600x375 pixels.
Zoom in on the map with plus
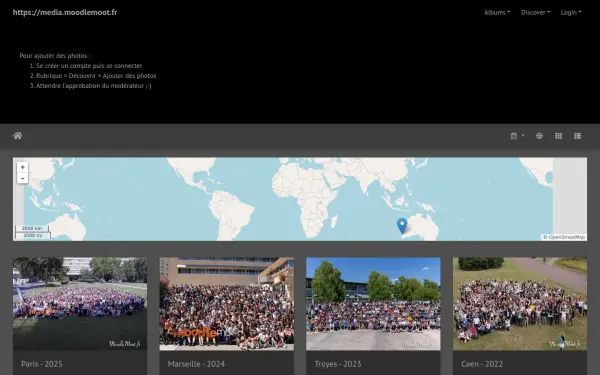click(x=23, y=167)
